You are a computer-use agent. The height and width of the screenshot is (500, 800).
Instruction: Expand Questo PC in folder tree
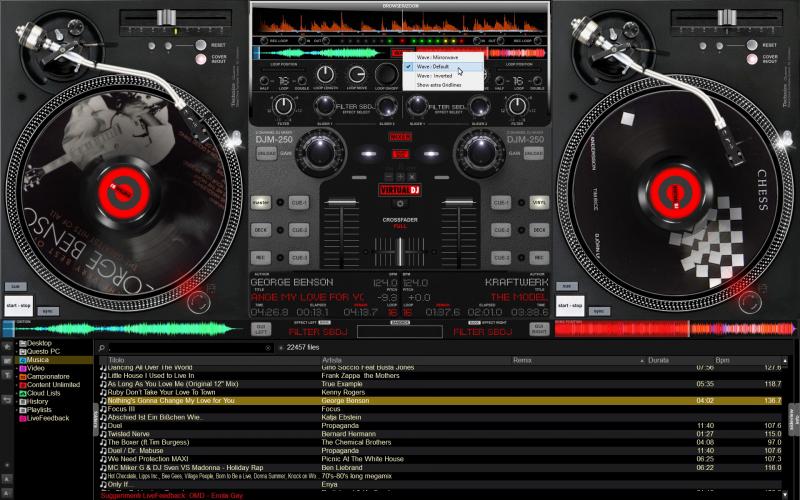tap(17, 352)
